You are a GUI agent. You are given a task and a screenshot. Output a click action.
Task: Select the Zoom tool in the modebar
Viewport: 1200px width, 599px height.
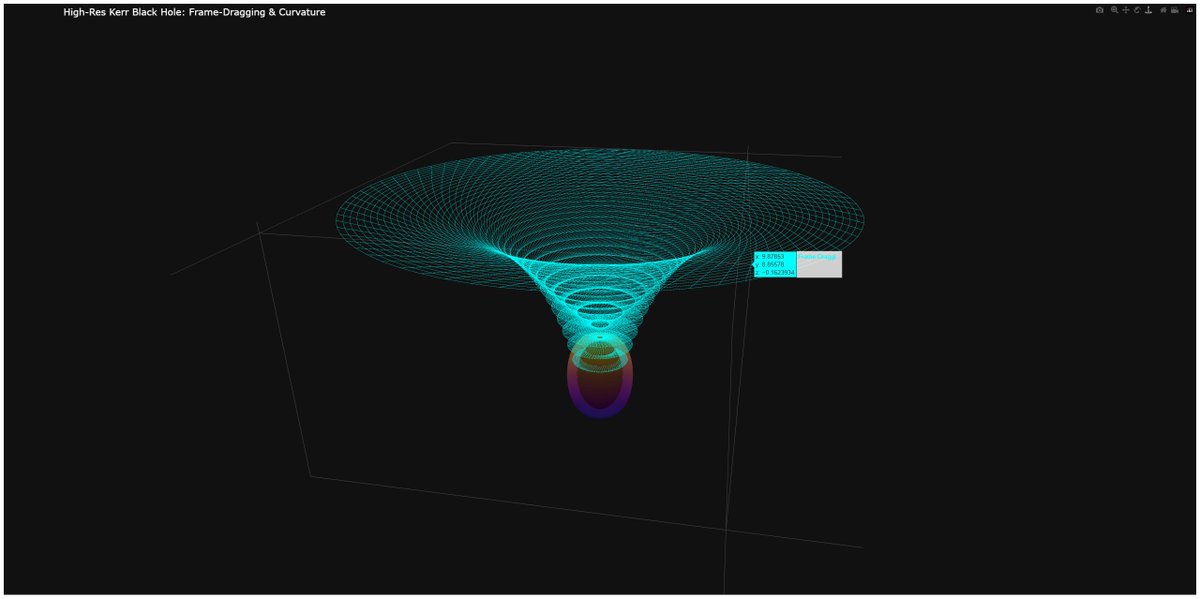(x=1114, y=10)
